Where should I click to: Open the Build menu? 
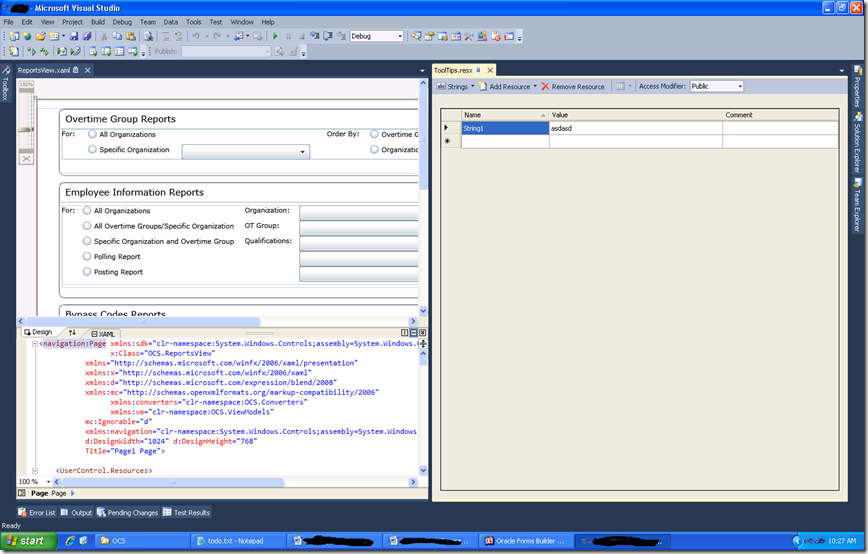pyautogui.click(x=97, y=21)
